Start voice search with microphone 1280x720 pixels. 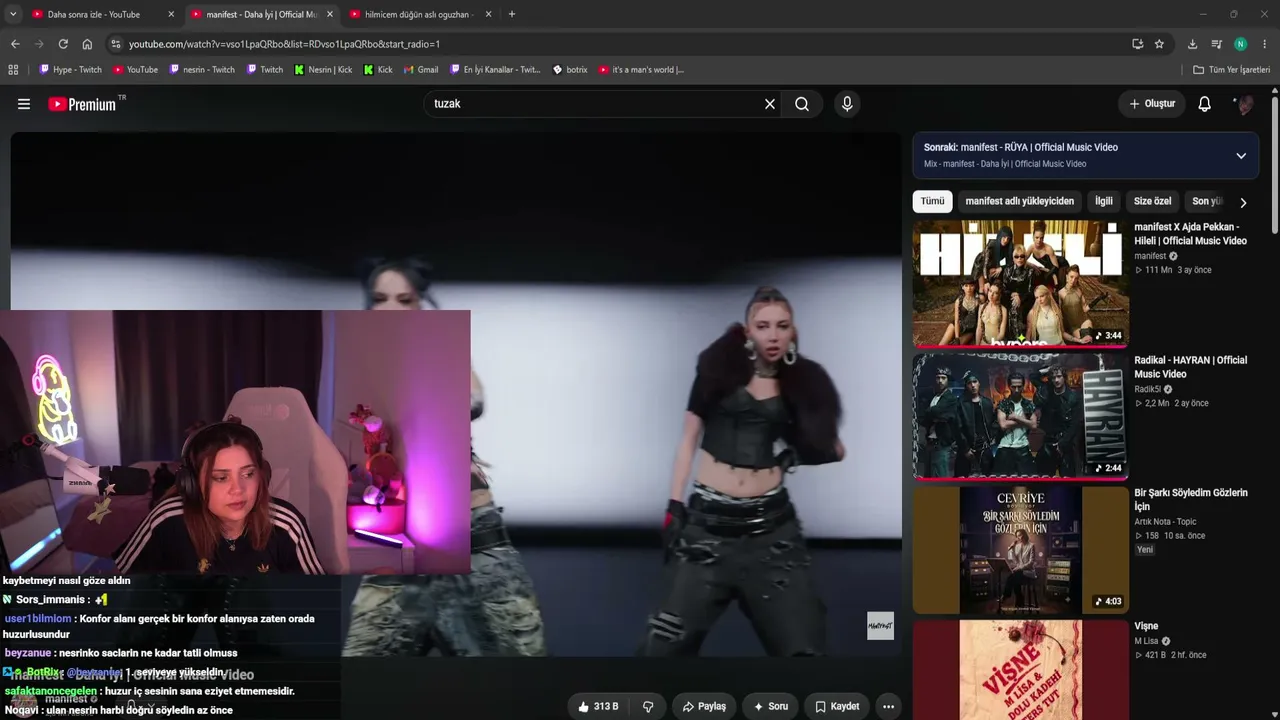tap(847, 104)
